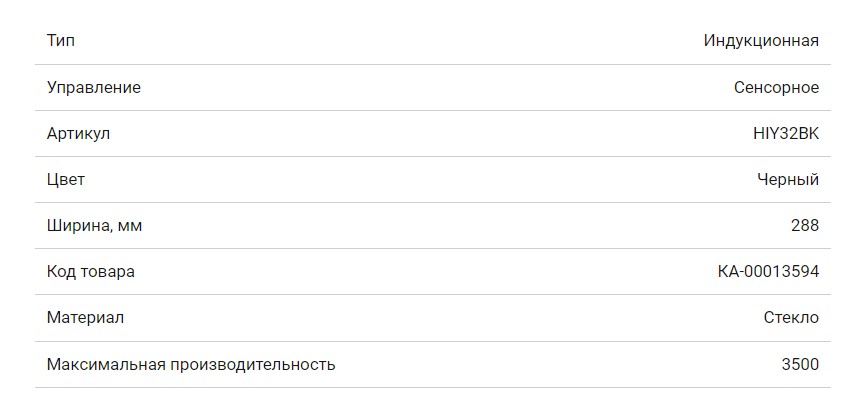
Task: Select the Индукционная value text
Action: pyautogui.click(x=761, y=41)
